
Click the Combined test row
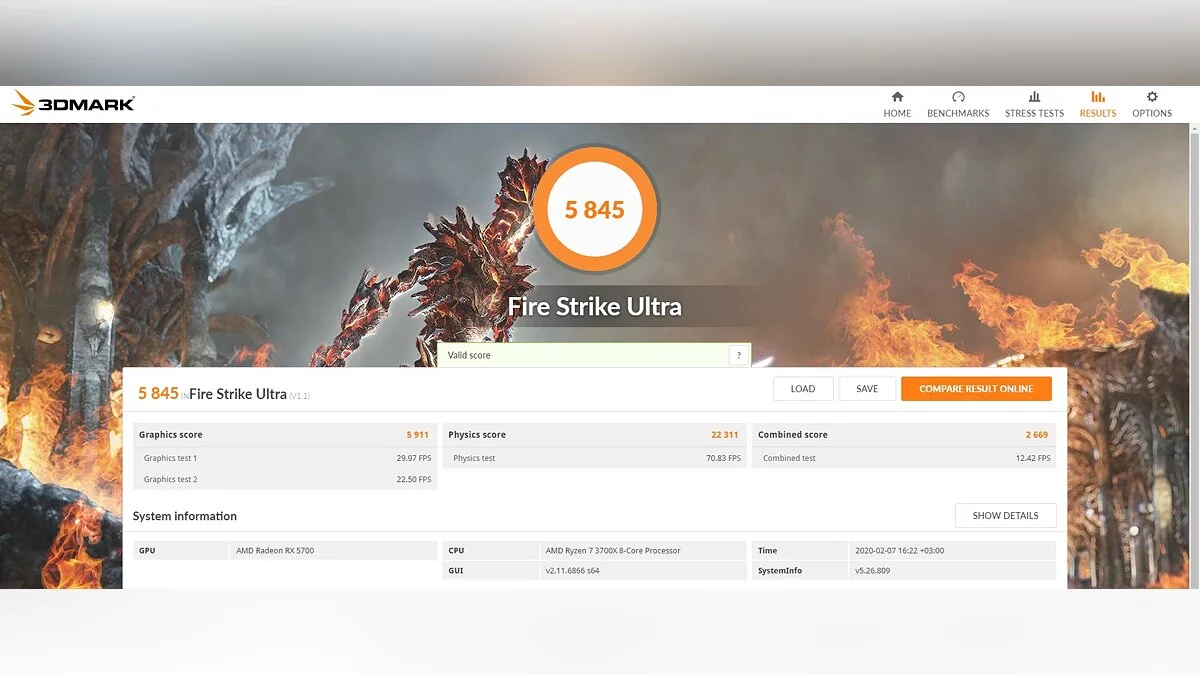904,458
